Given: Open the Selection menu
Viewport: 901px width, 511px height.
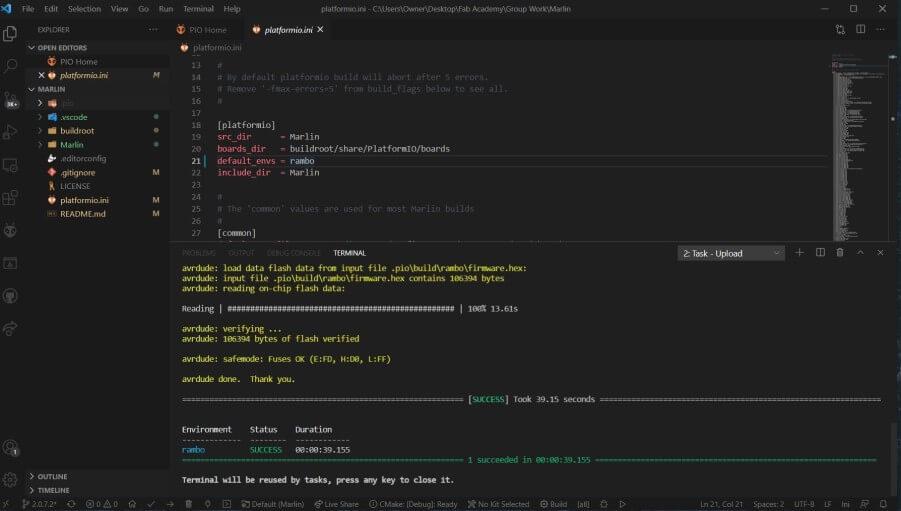Looking at the screenshot, I should (84, 9).
